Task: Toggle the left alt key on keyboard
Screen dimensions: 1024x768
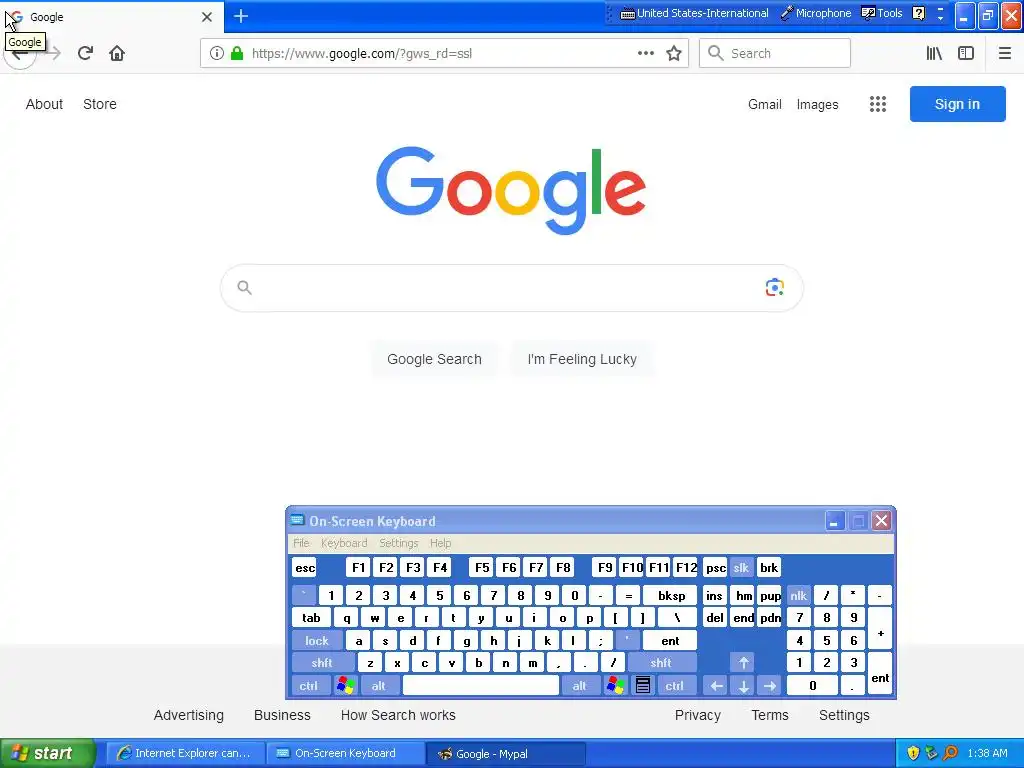Action: coord(378,685)
